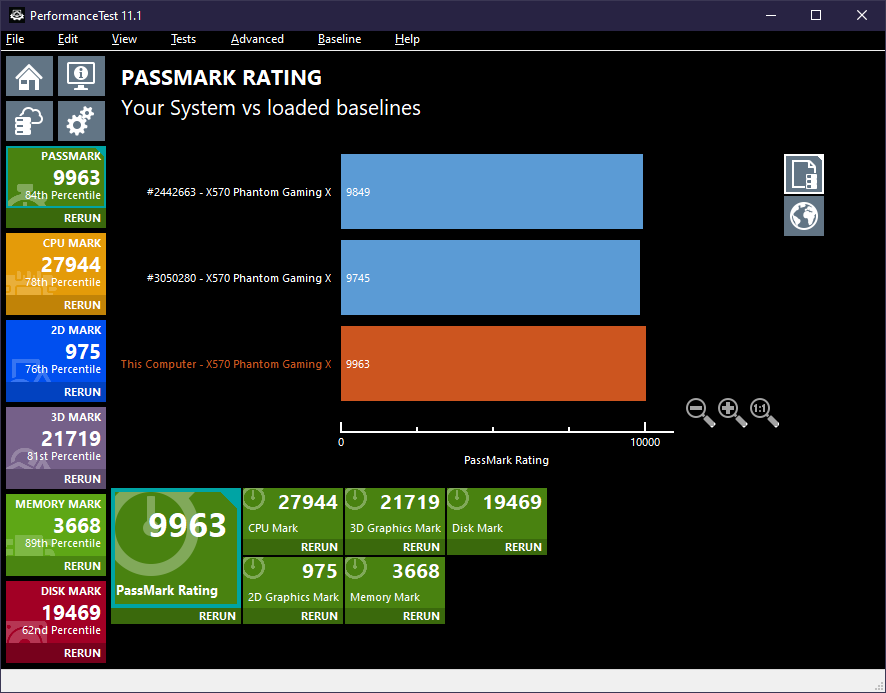Click the power icon on 3D Graphics Mark tile
The image size is (886, 693).
[356, 499]
